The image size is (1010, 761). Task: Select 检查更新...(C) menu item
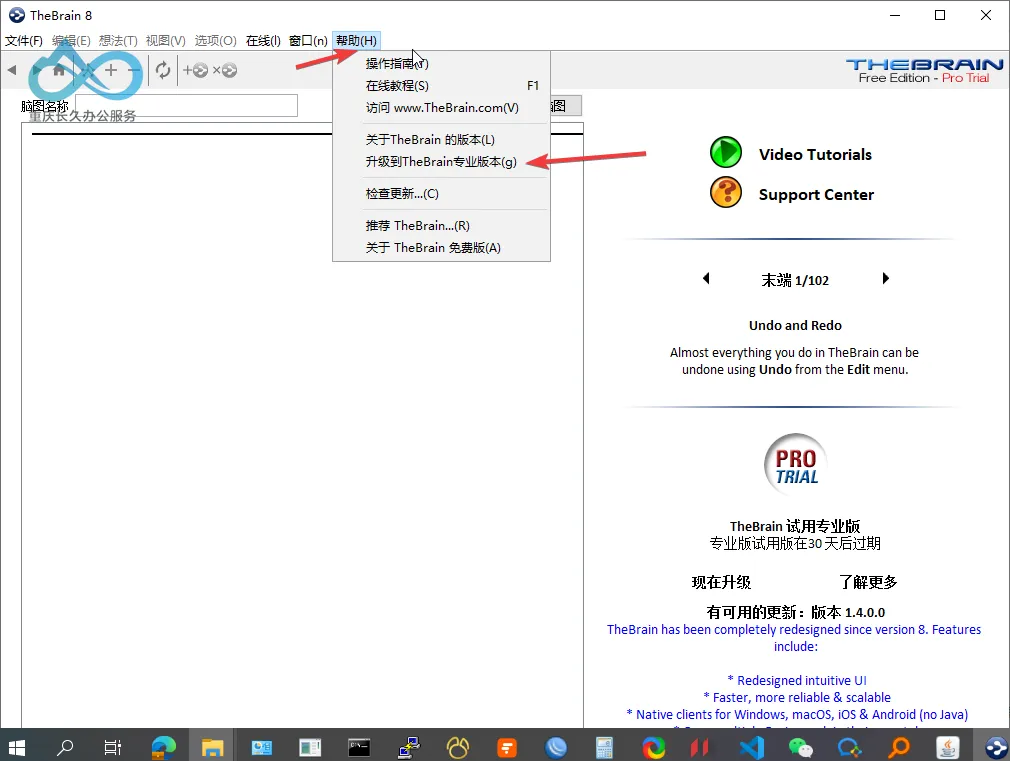point(441,193)
